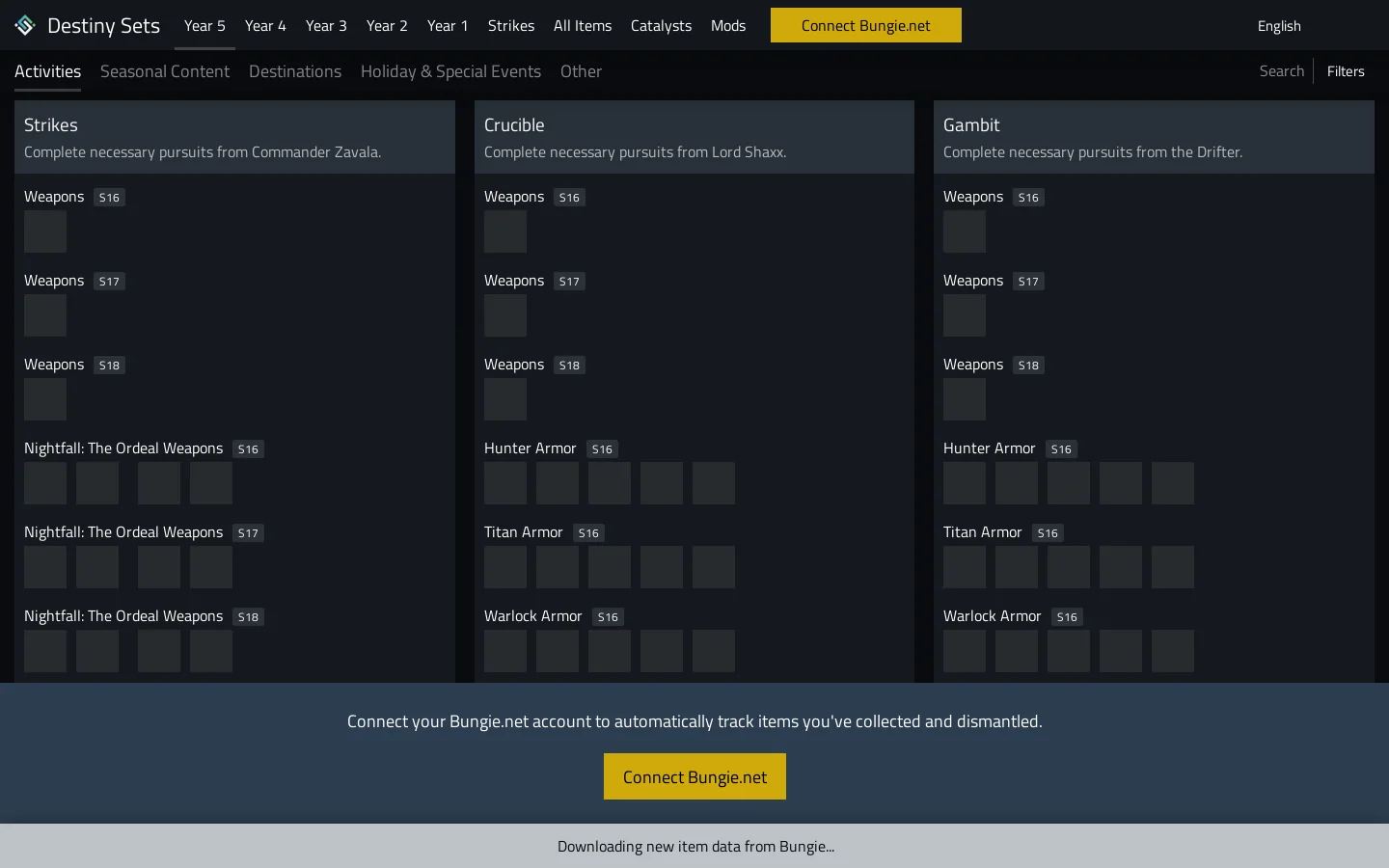This screenshot has height=868, width=1389.
Task: Jump to the Other section
Action: [581, 71]
